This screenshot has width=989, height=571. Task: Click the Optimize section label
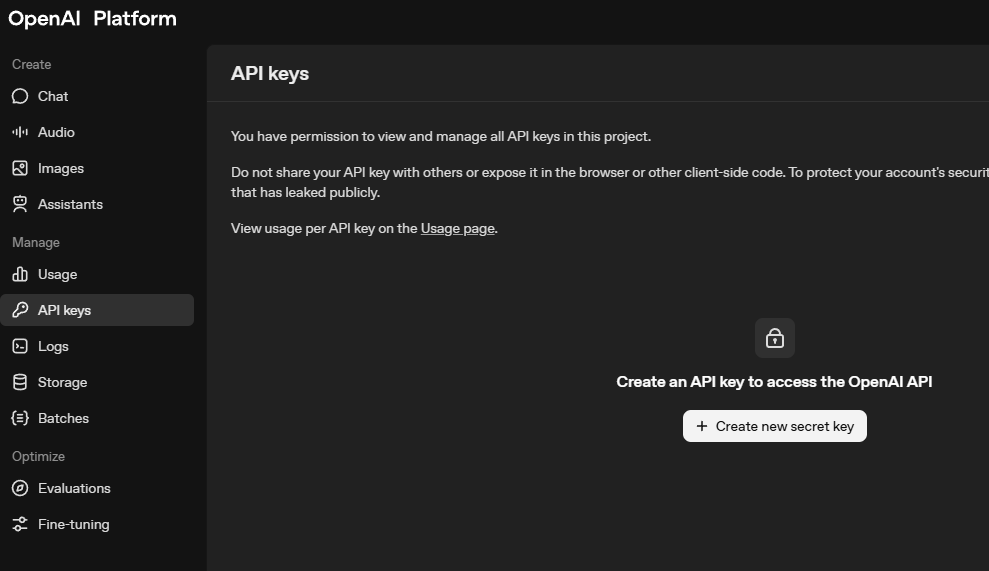pyautogui.click(x=38, y=456)
